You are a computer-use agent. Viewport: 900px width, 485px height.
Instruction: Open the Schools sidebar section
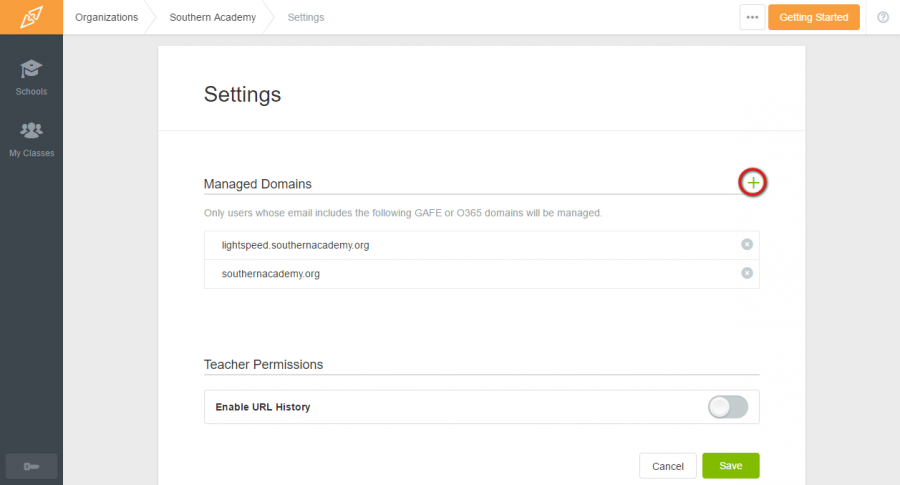31,77
